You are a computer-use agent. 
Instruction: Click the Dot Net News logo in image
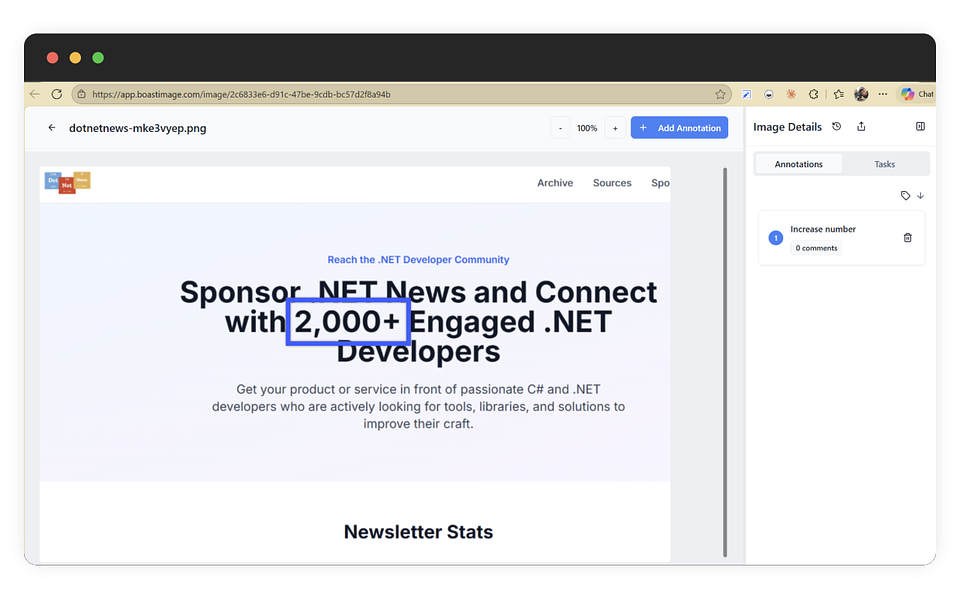coord(67,182)
